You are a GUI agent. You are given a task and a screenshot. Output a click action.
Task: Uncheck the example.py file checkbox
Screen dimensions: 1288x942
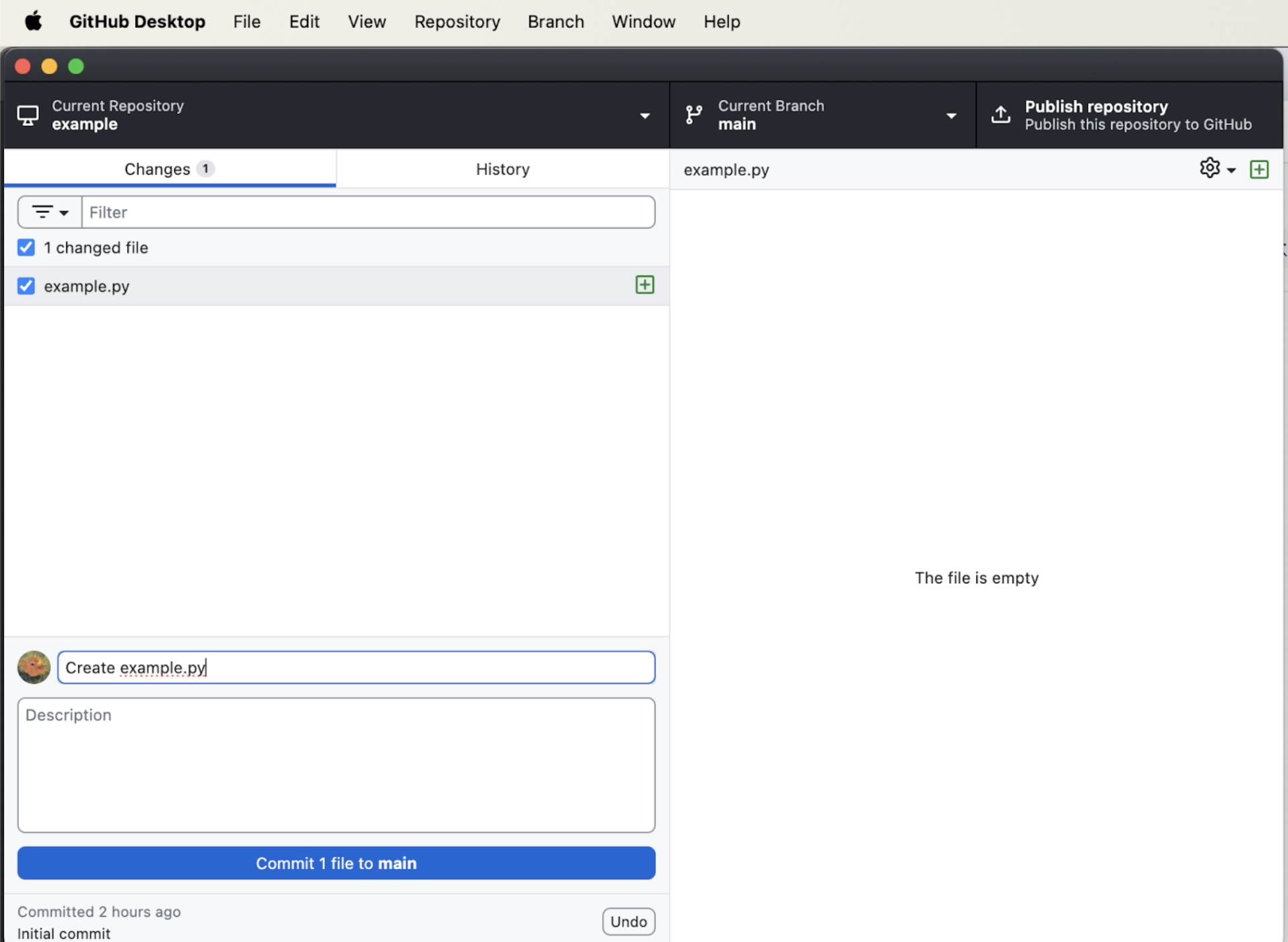pyautogui.click(x=26, y=286)
